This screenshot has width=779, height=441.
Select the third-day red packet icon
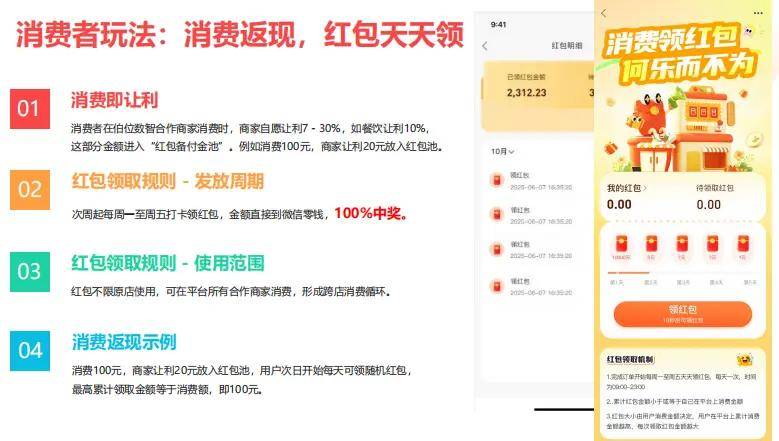(x=682, y=245)
